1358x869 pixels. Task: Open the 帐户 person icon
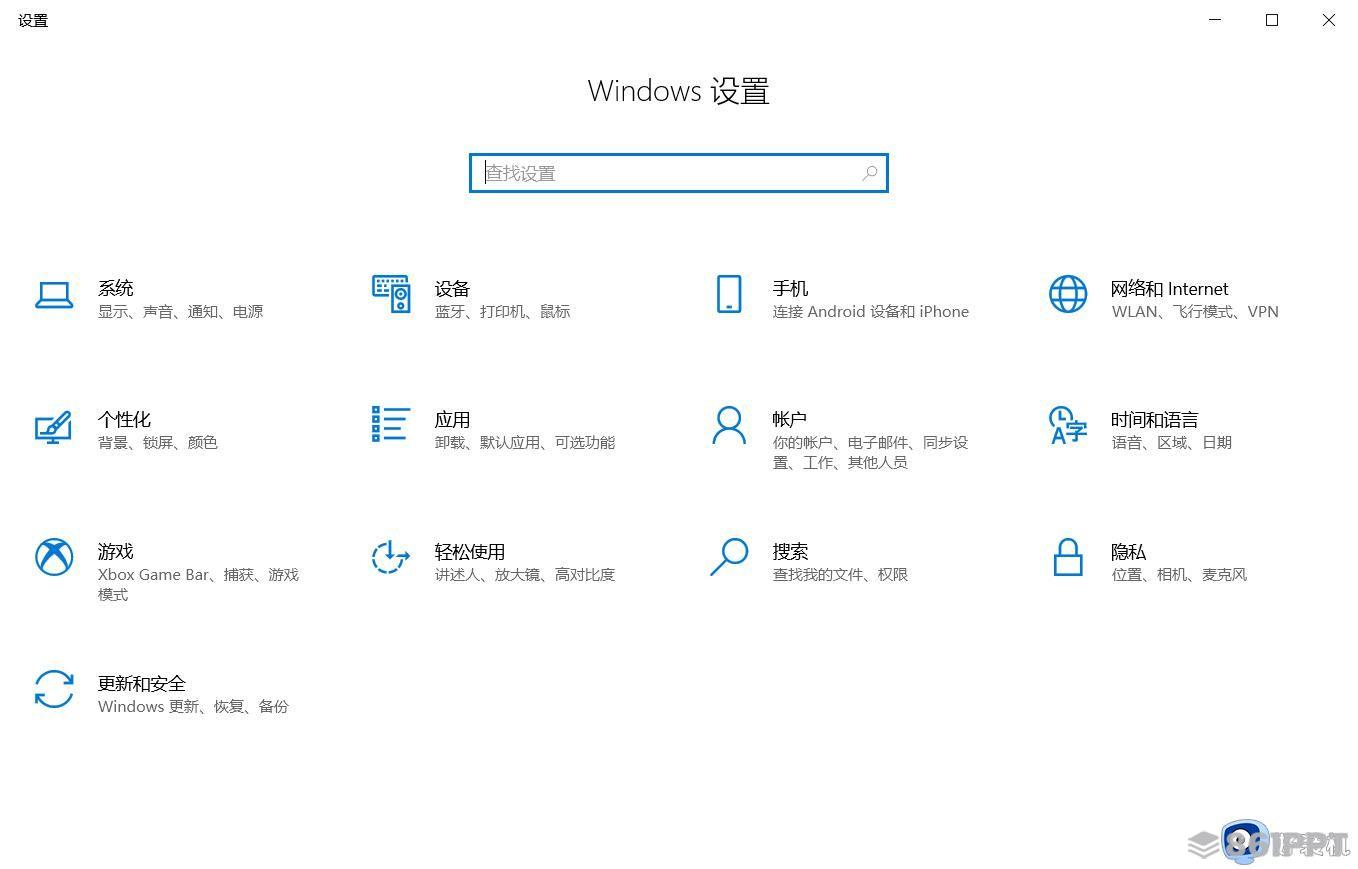[729, 425]
